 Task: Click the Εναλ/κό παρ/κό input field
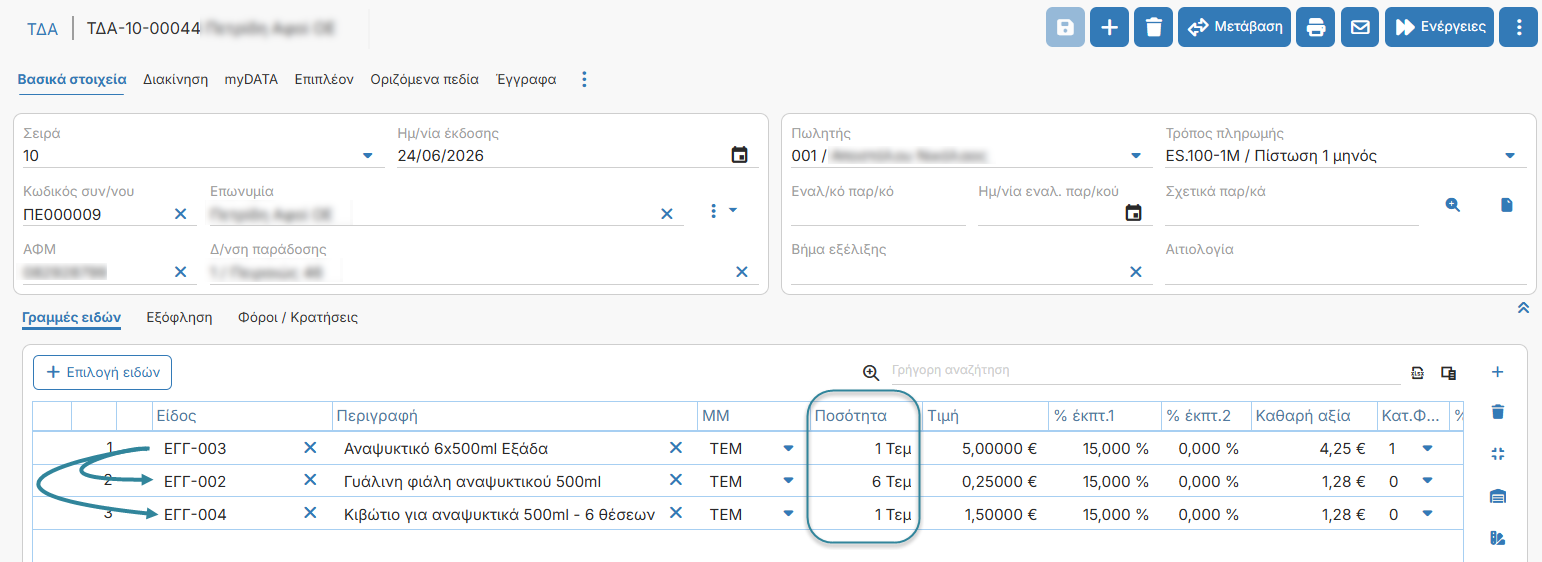pos(878,213)
